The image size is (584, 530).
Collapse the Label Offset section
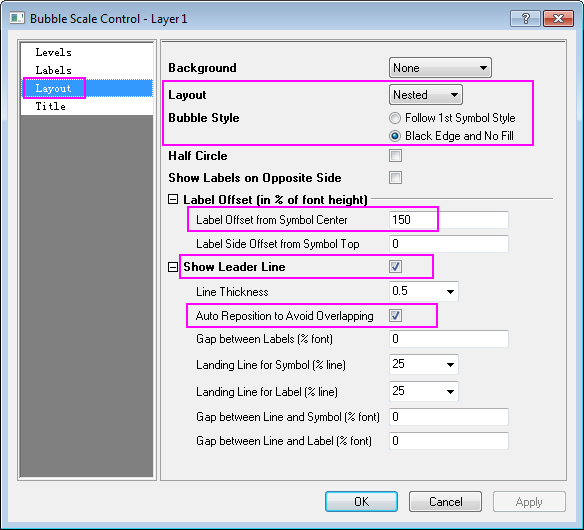coord(173,200)
